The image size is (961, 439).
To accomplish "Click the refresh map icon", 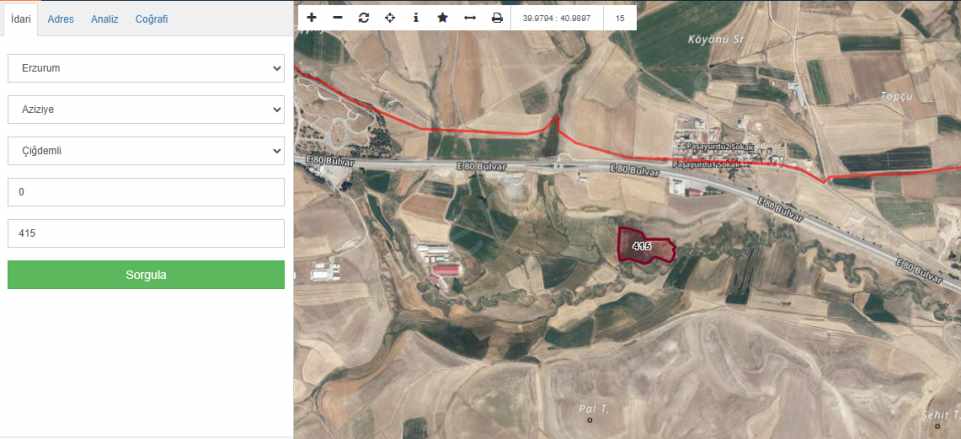I will click(x=364, y=18).
